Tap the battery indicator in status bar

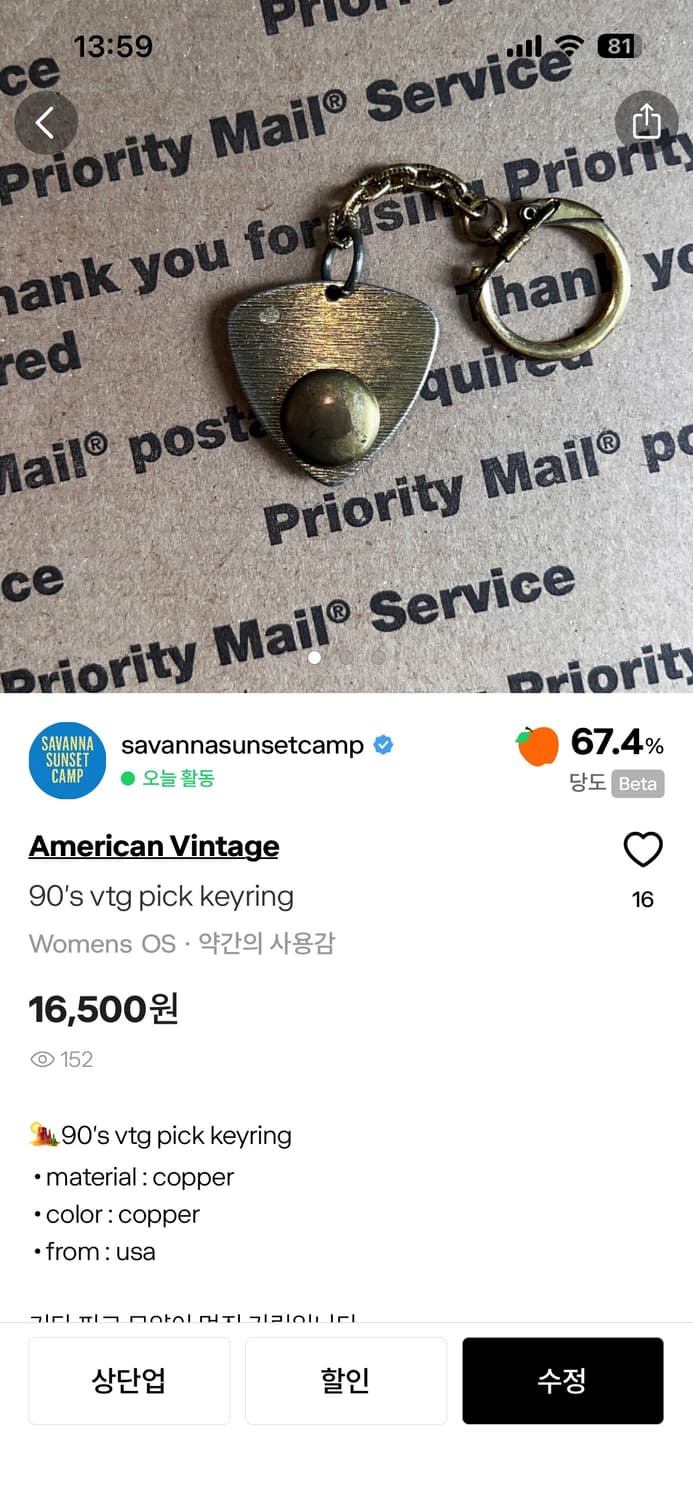(x=617, y=46)
